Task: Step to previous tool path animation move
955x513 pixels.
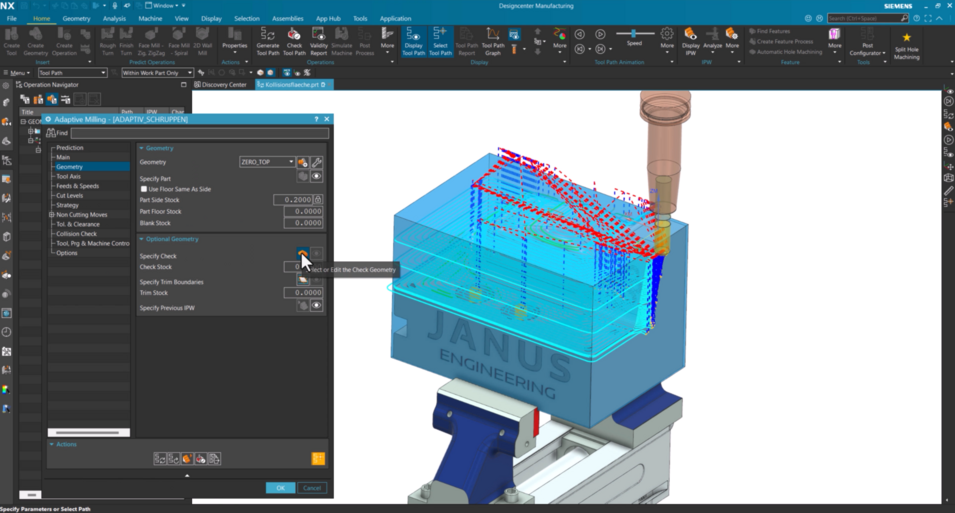Action: [579, 49]
